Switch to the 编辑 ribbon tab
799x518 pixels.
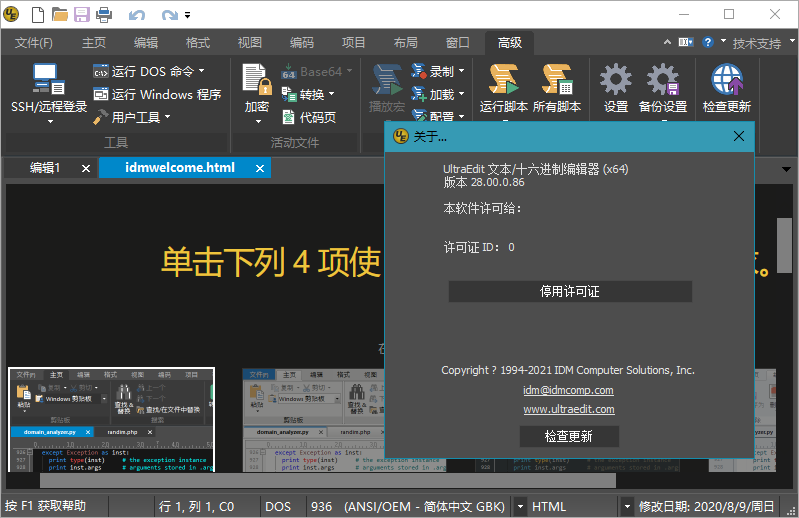pos(146,43)
